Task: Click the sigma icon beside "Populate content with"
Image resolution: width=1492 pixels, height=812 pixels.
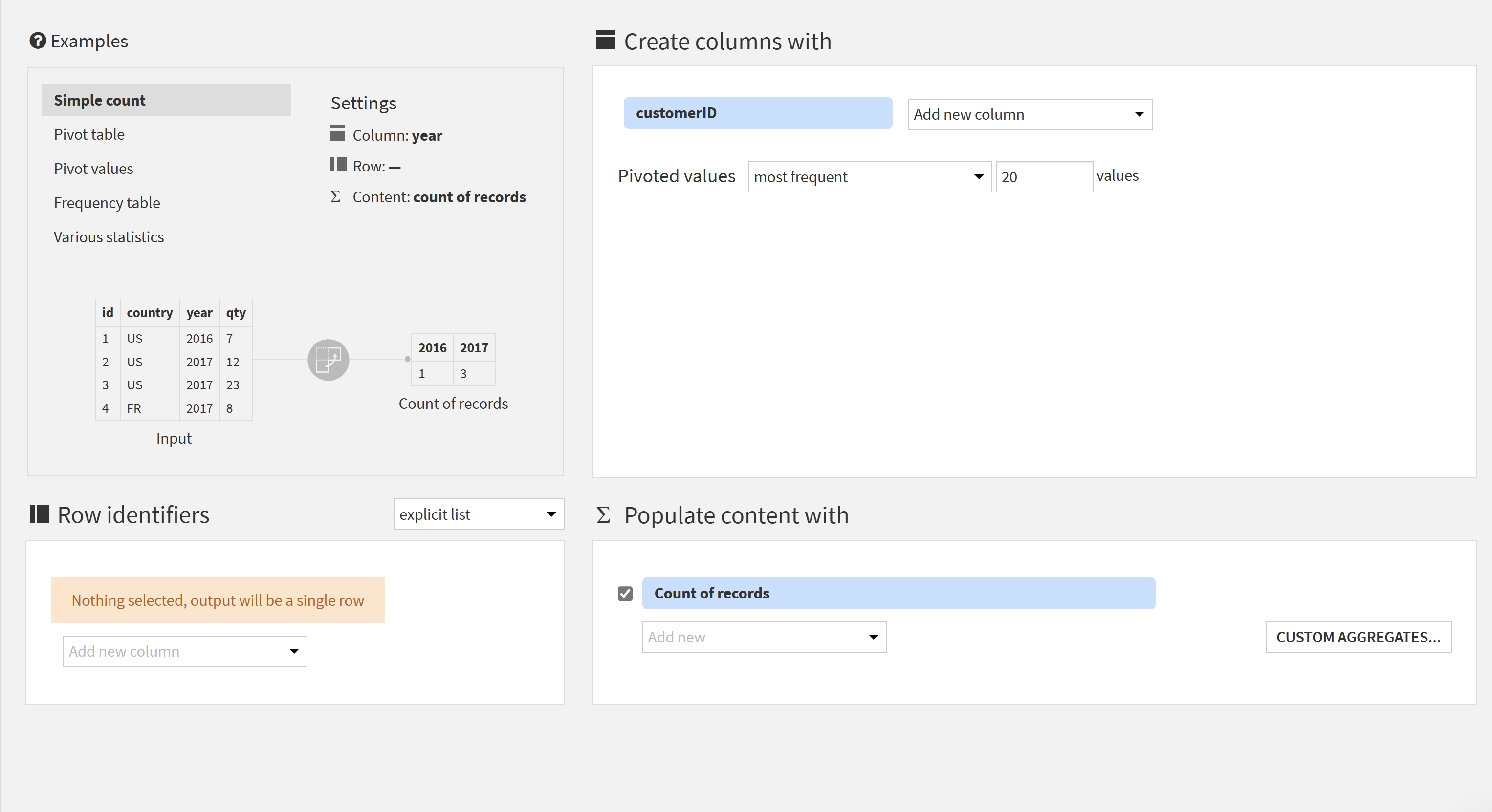Action: (604, 514)
